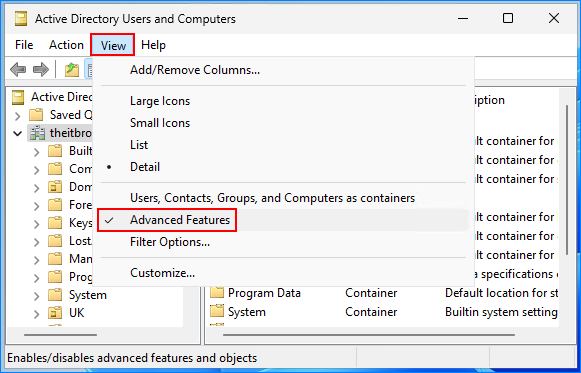Expand the System node chevron in tree
Viewport: 581px width, 373px height.
pos(36,296)
